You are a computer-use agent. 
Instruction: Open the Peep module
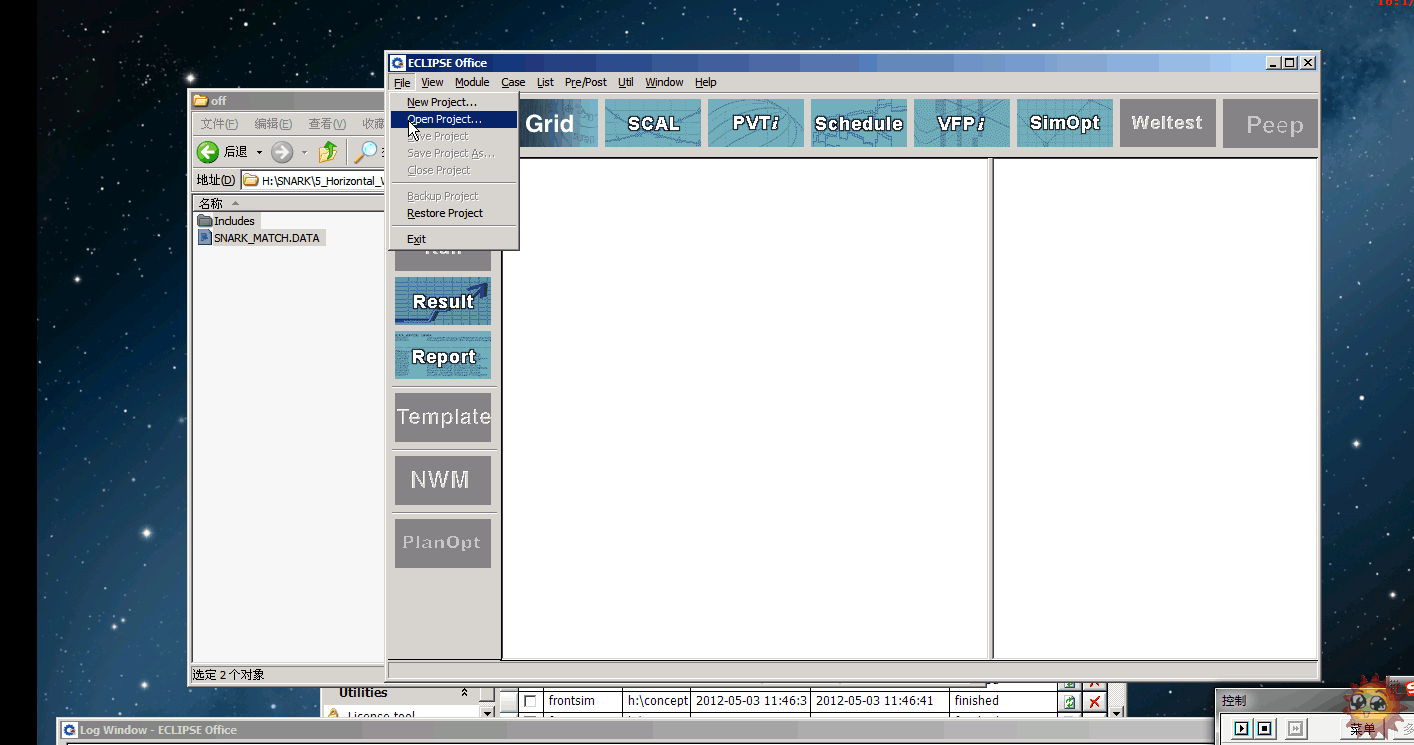point(1270,124)
